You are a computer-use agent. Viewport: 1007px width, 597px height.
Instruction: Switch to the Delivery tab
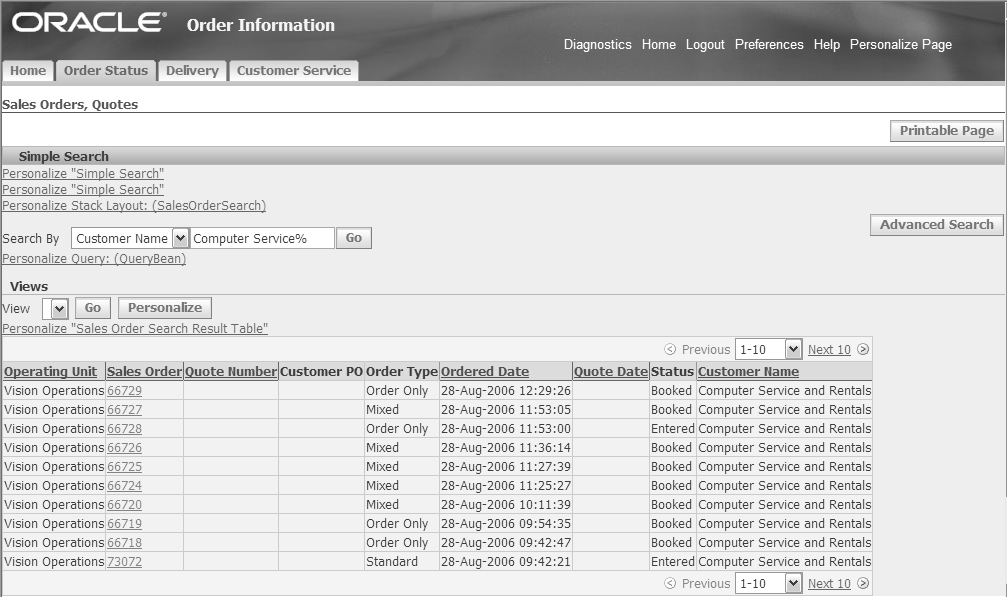(192, 71)
